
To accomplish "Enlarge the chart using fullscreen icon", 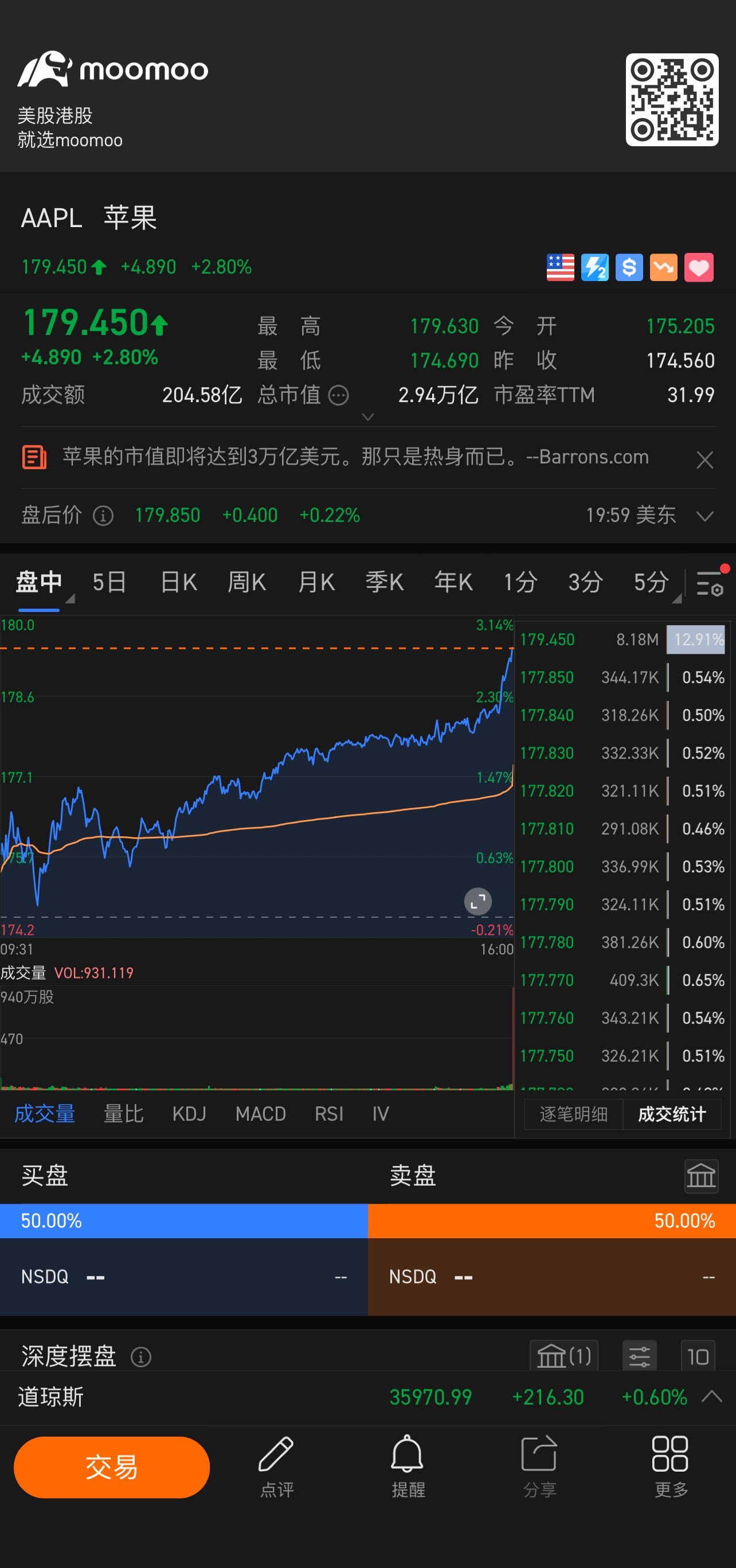I will [x=477, y=902].
